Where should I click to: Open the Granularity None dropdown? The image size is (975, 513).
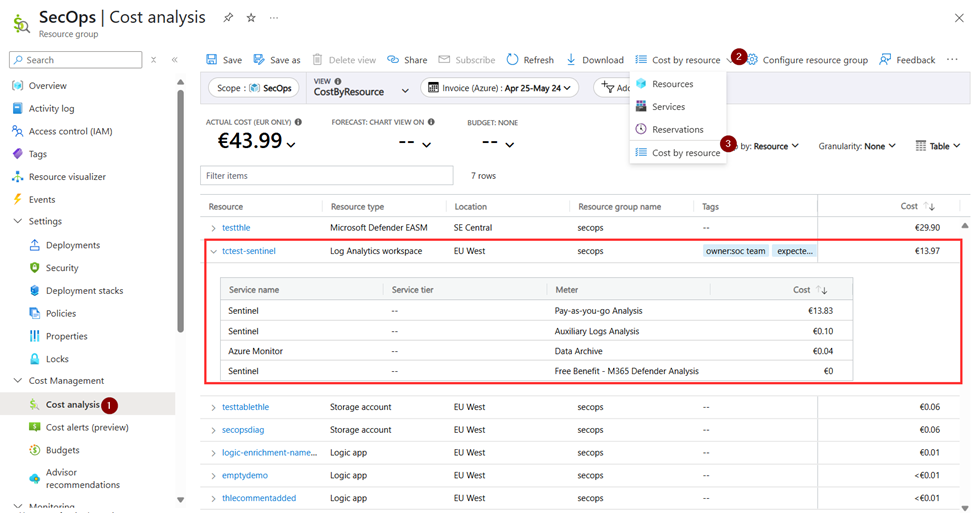click(857, 146)
